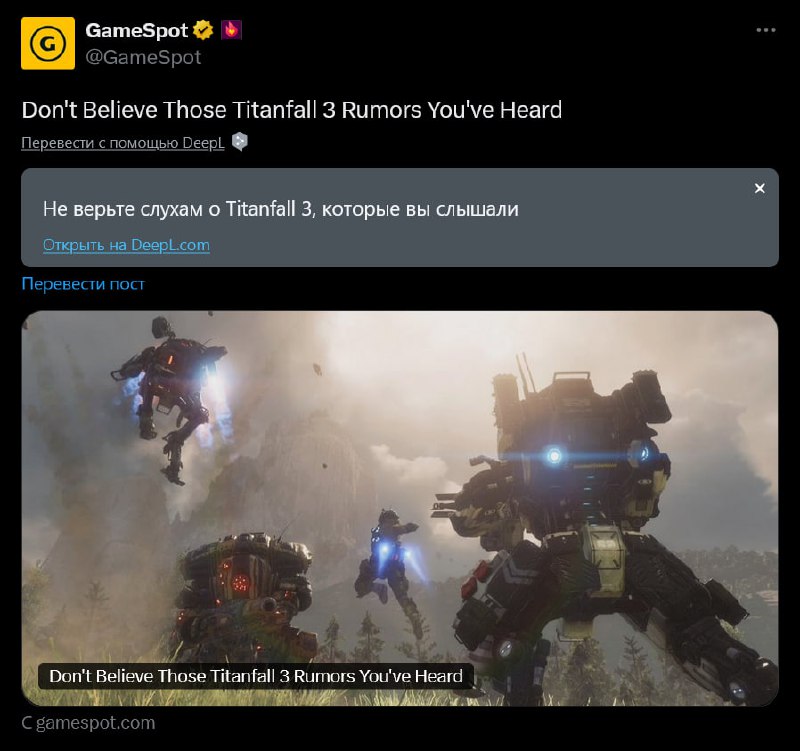Click the image caption headline overlay
This screenshot has height=751, width=800.
coord(256,676)
